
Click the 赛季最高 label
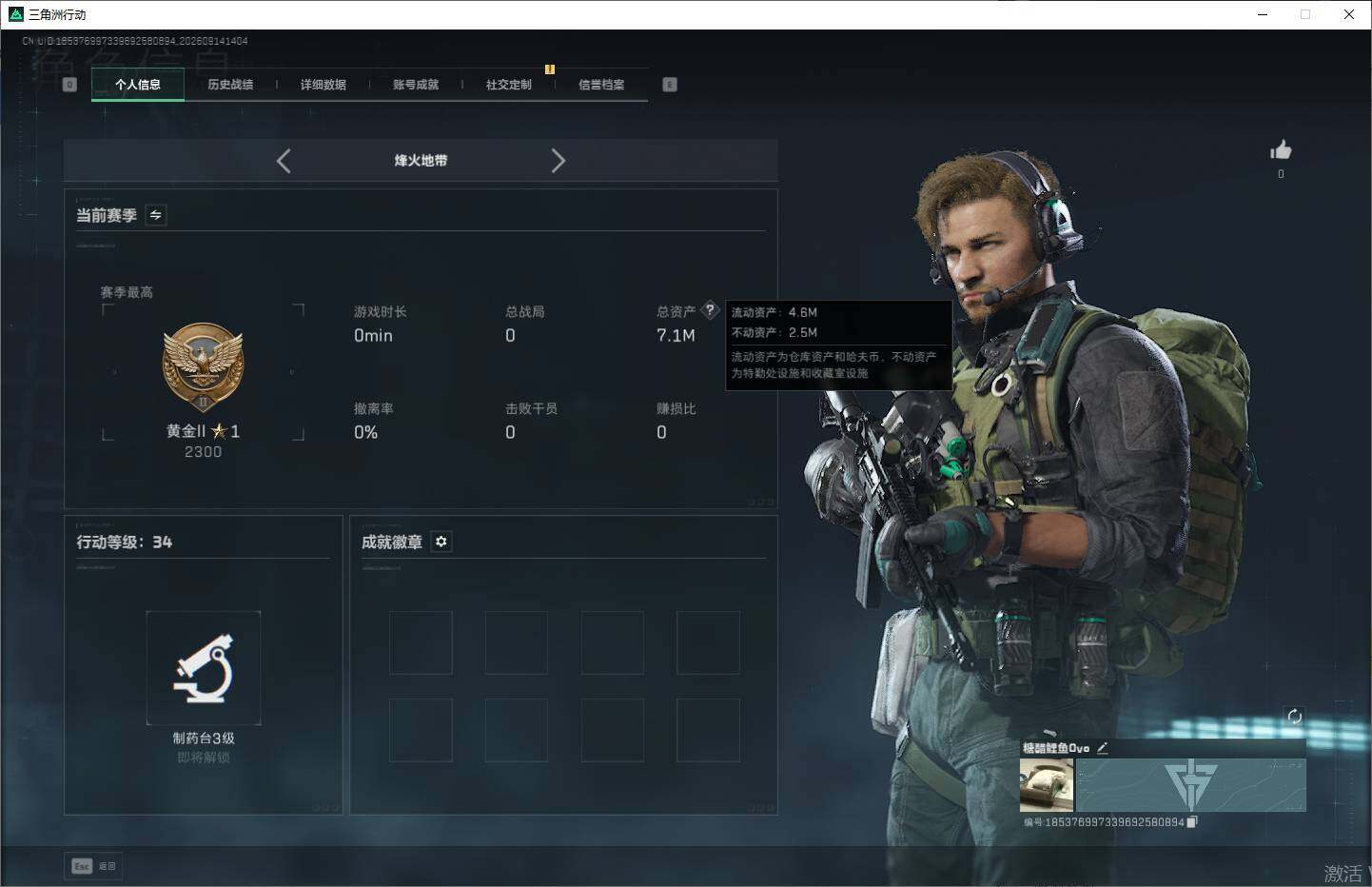coord(127,292)
